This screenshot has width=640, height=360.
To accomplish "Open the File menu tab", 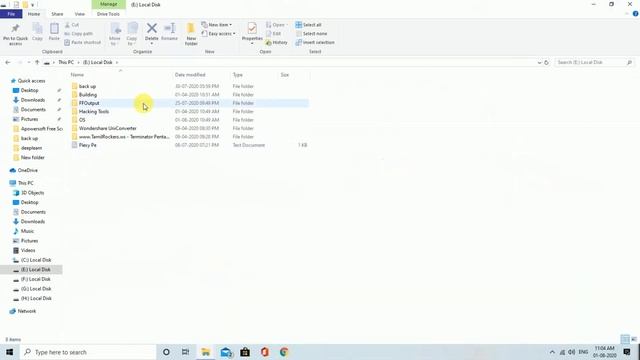I will (11, 14).
